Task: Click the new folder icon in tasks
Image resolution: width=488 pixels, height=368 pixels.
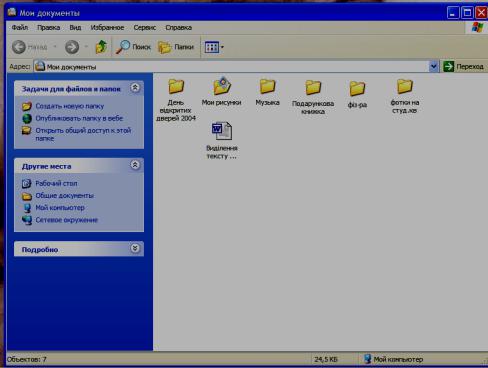Action: (x=27, y=106)
